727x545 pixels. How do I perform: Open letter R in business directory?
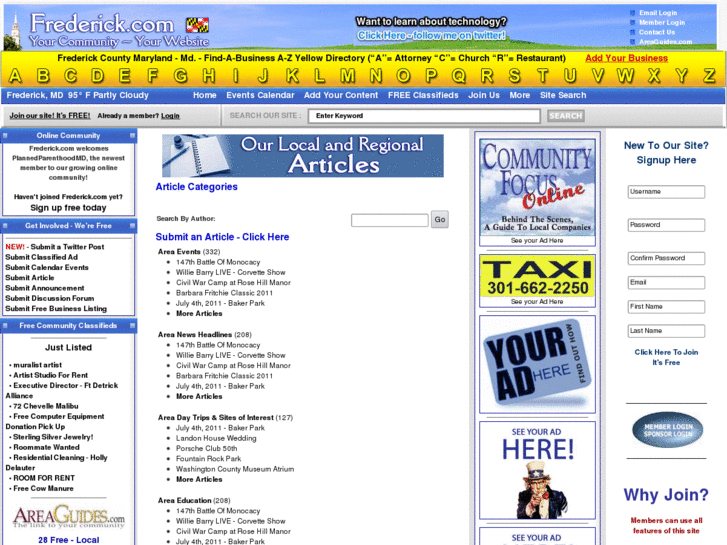(x=487, y=76)
